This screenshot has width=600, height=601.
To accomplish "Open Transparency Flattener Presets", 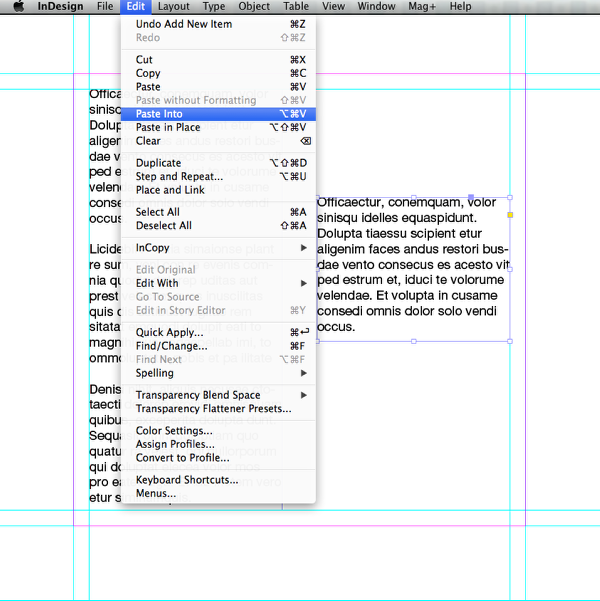I will [x=218, y=409].
